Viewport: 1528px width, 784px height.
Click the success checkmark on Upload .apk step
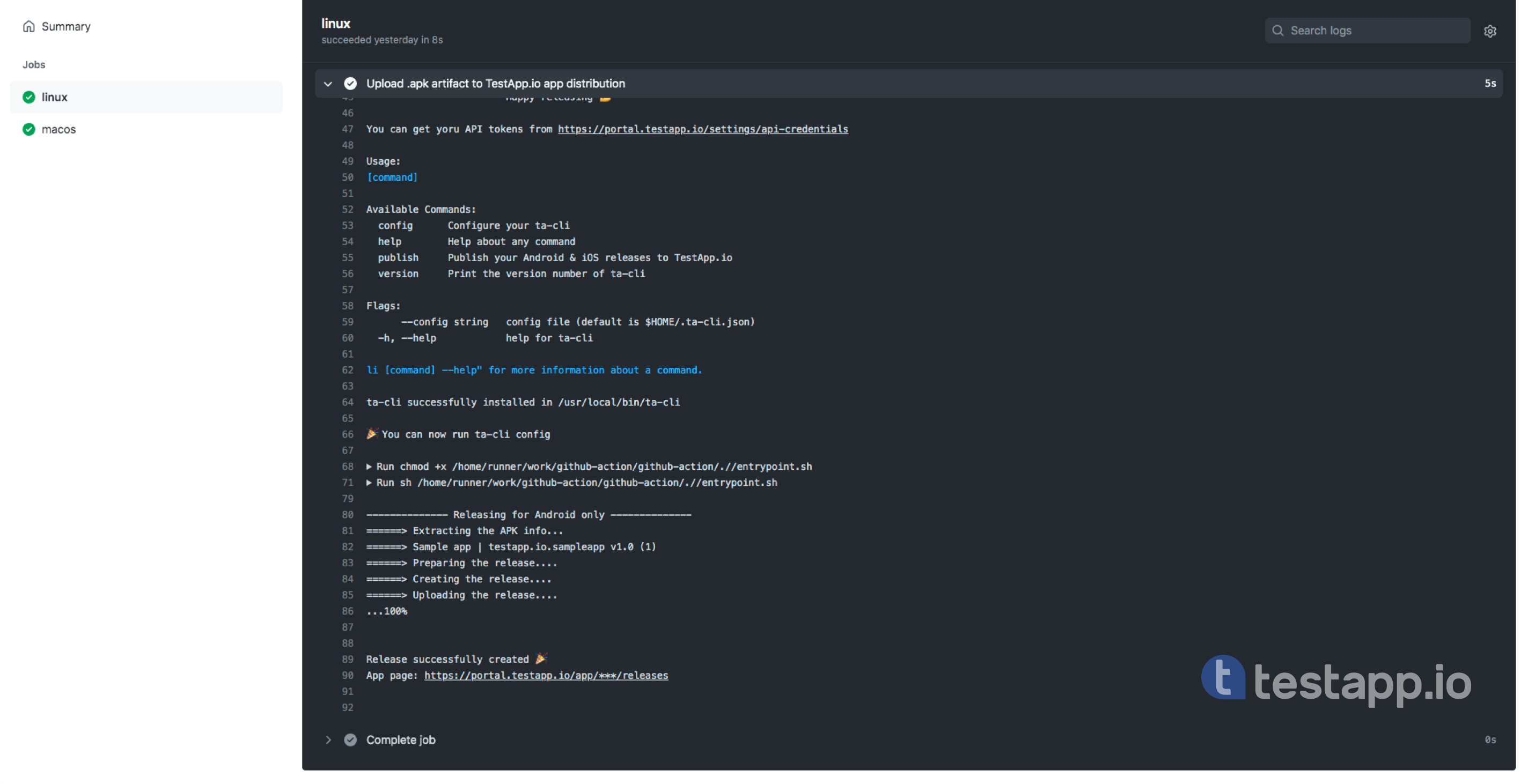(350, 83)
